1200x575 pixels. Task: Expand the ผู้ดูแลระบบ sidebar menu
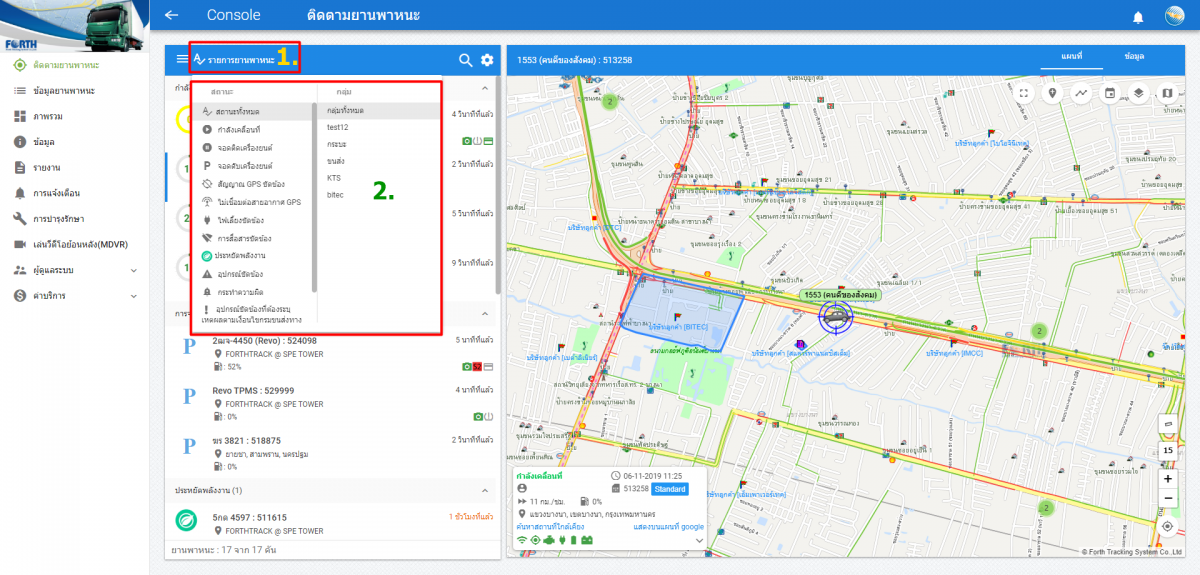133,270
